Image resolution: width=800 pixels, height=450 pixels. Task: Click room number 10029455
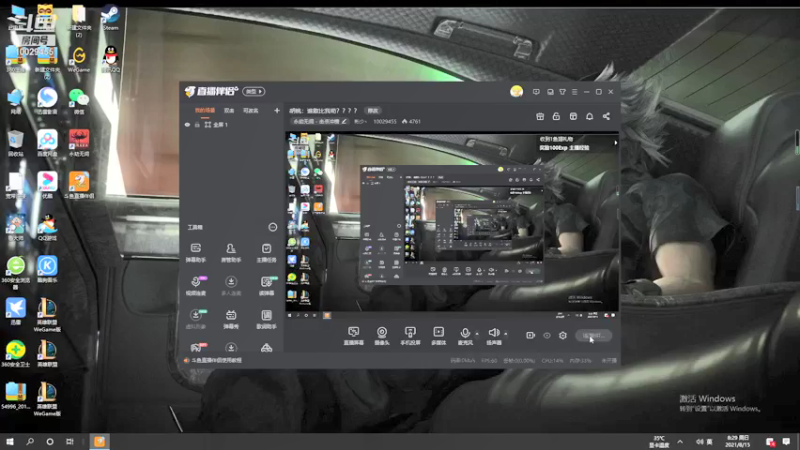click(385, 121)
